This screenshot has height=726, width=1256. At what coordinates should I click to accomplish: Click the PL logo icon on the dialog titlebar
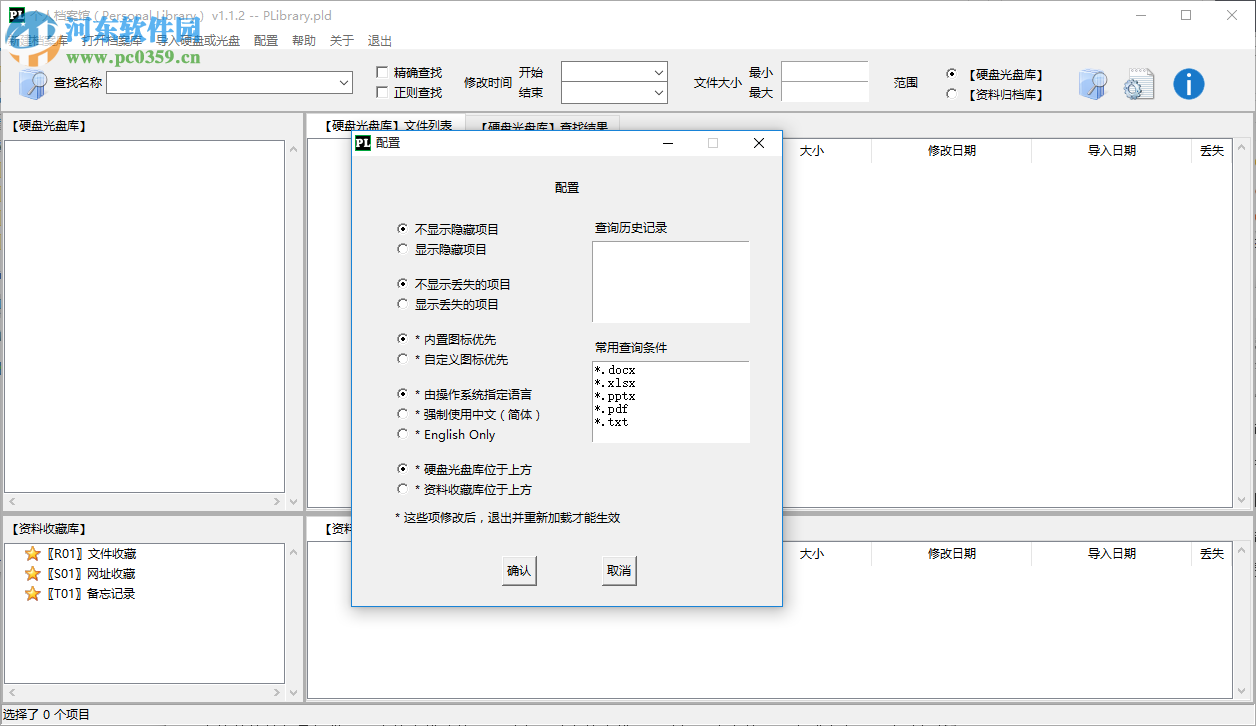tap(363, 143)
